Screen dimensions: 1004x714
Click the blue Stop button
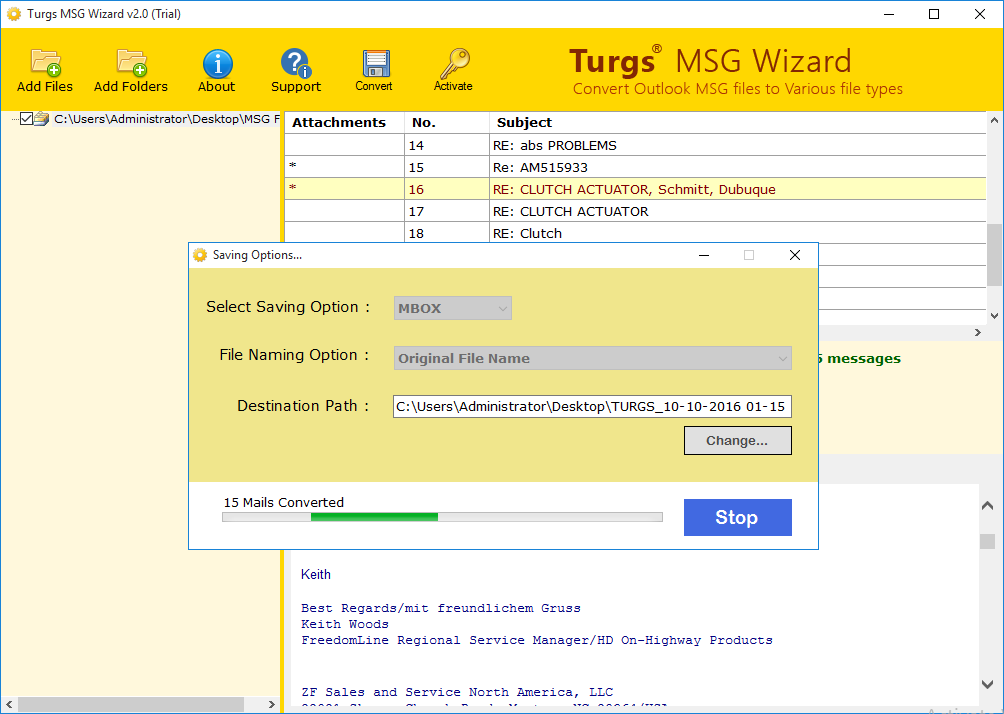pyautogui.click(x=738, y=517)
